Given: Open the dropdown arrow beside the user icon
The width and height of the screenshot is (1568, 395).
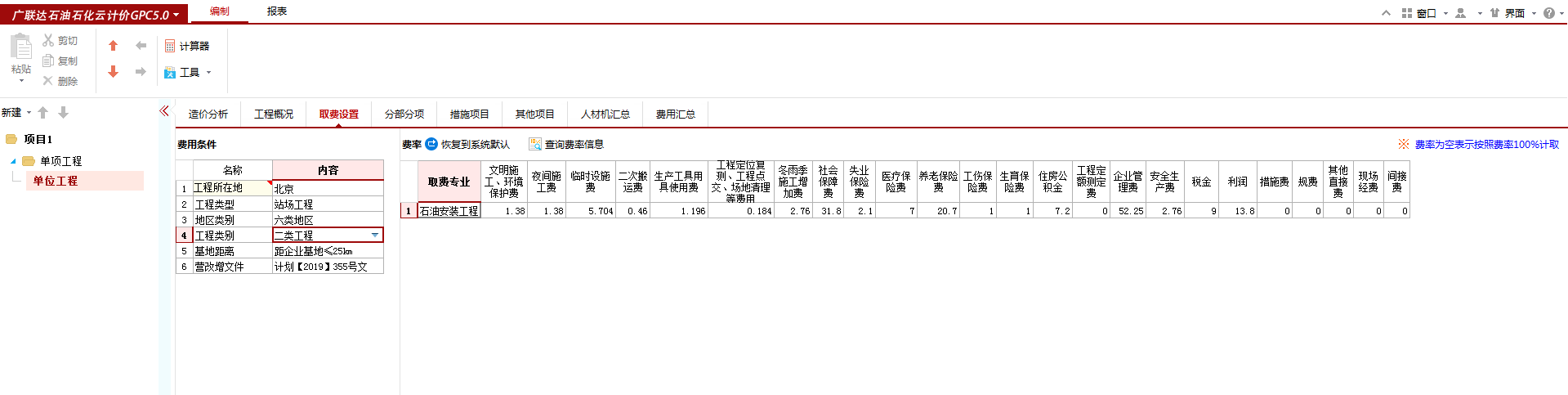Looking at the screenshot, I should coord(1480,13).
